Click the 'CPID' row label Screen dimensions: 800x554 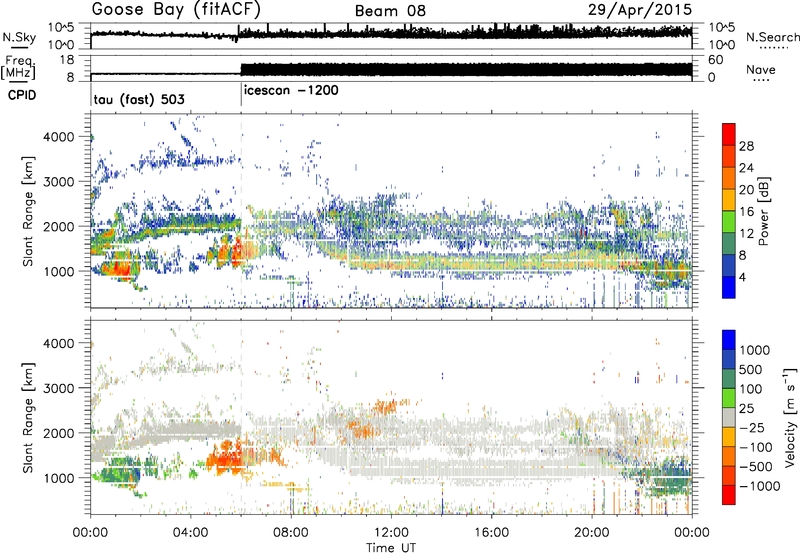click(22, 95)
